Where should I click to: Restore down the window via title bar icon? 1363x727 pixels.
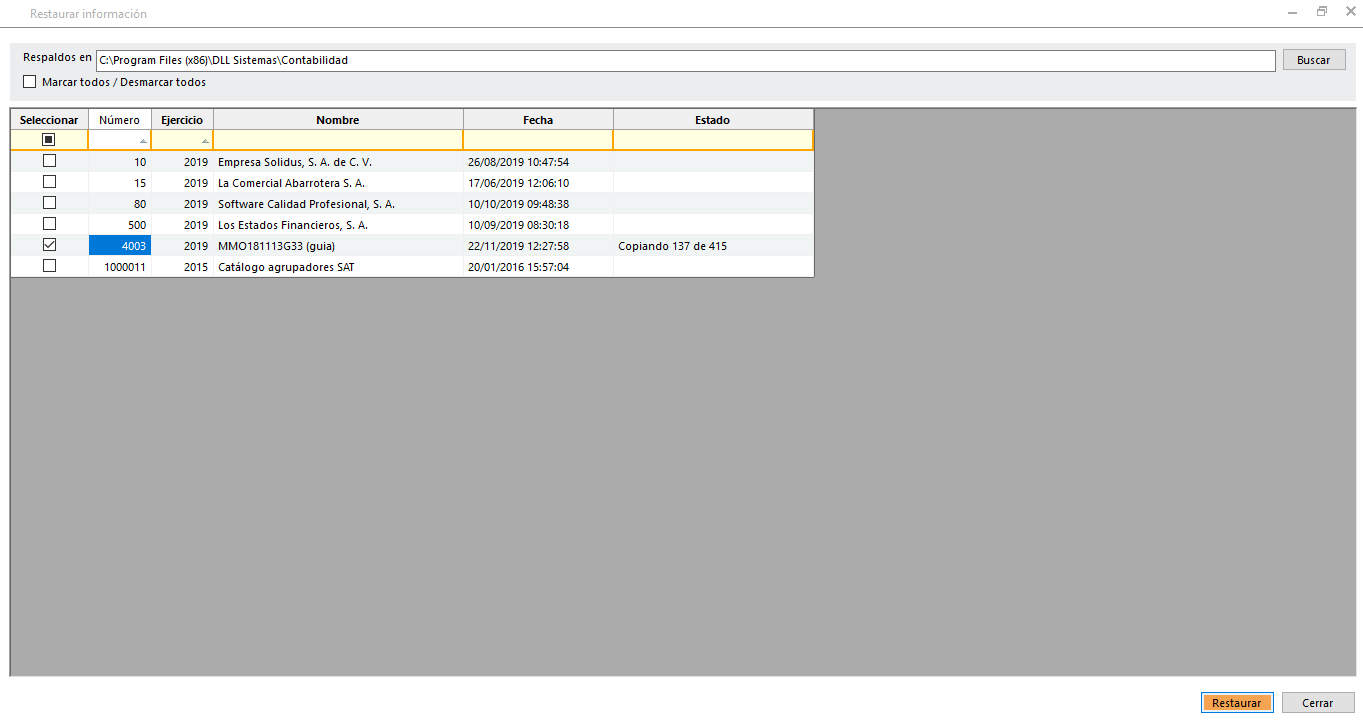pos(1321,12)
